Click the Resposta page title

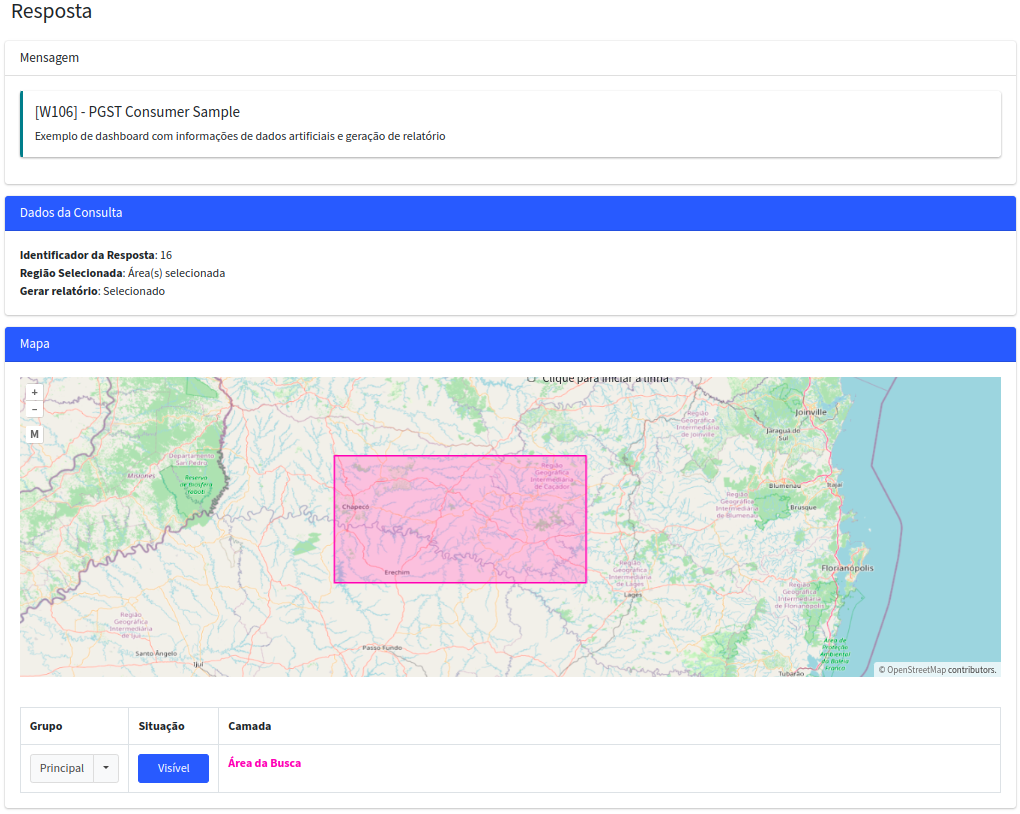51,12
